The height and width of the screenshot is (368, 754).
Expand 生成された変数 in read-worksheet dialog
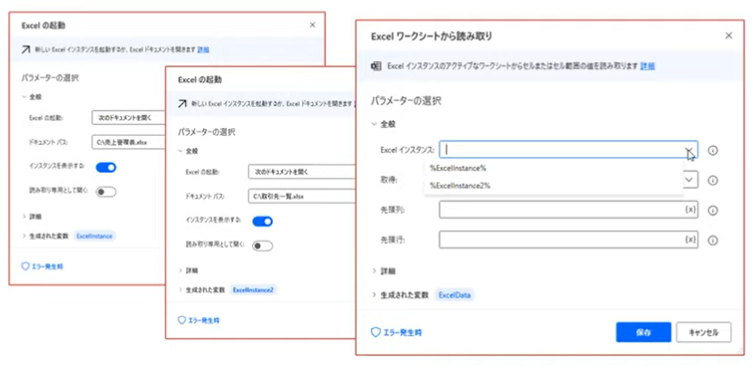374,295
